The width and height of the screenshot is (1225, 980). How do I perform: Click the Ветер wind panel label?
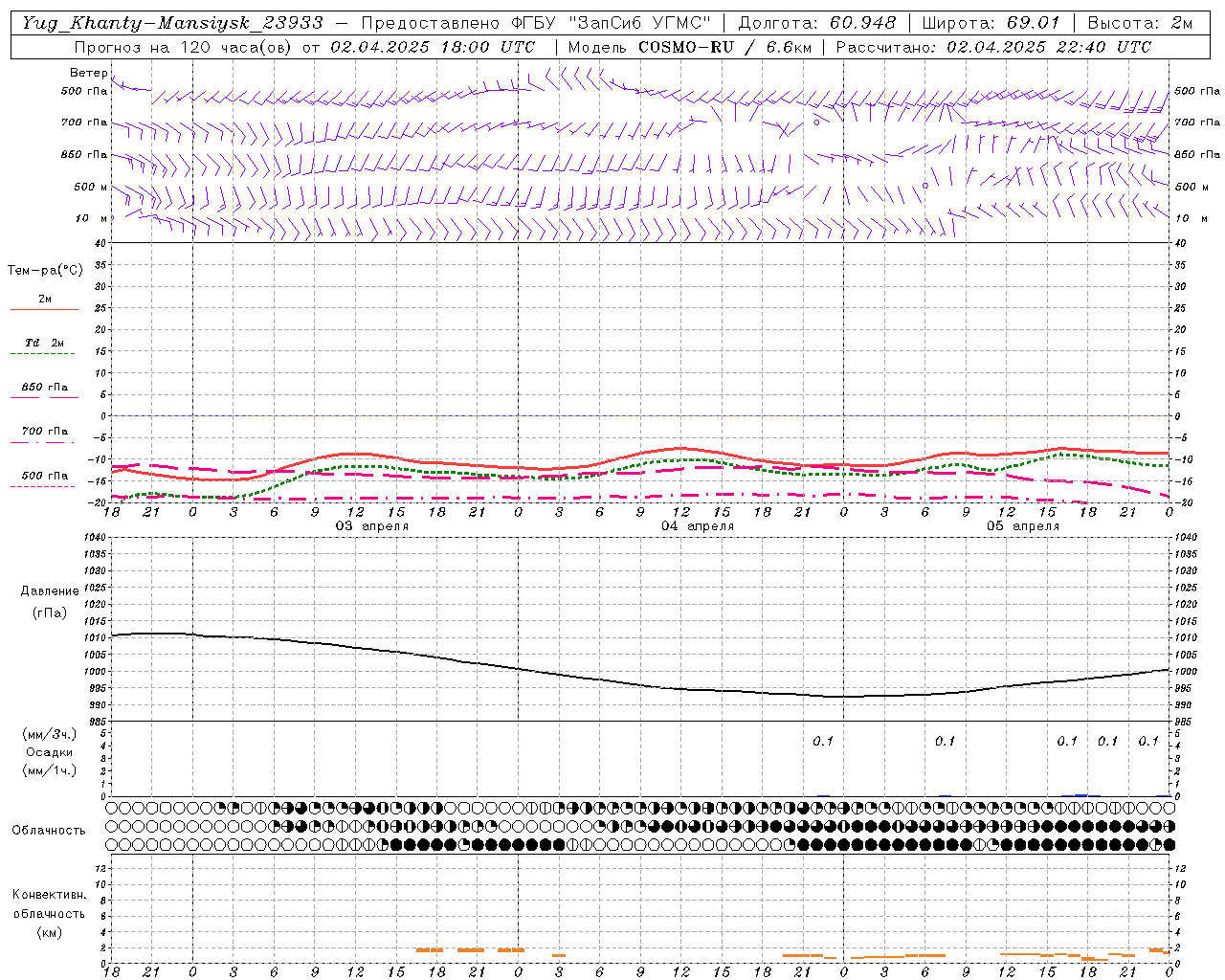point(89,73)
